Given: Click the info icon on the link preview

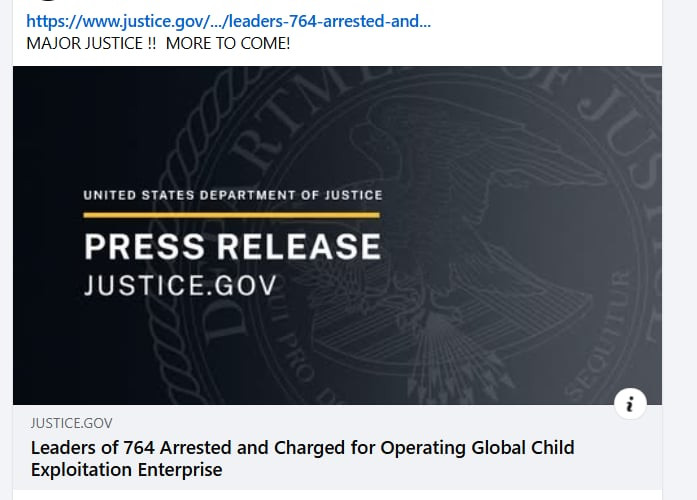Looking at the screenshot, I should click(630, 404).
